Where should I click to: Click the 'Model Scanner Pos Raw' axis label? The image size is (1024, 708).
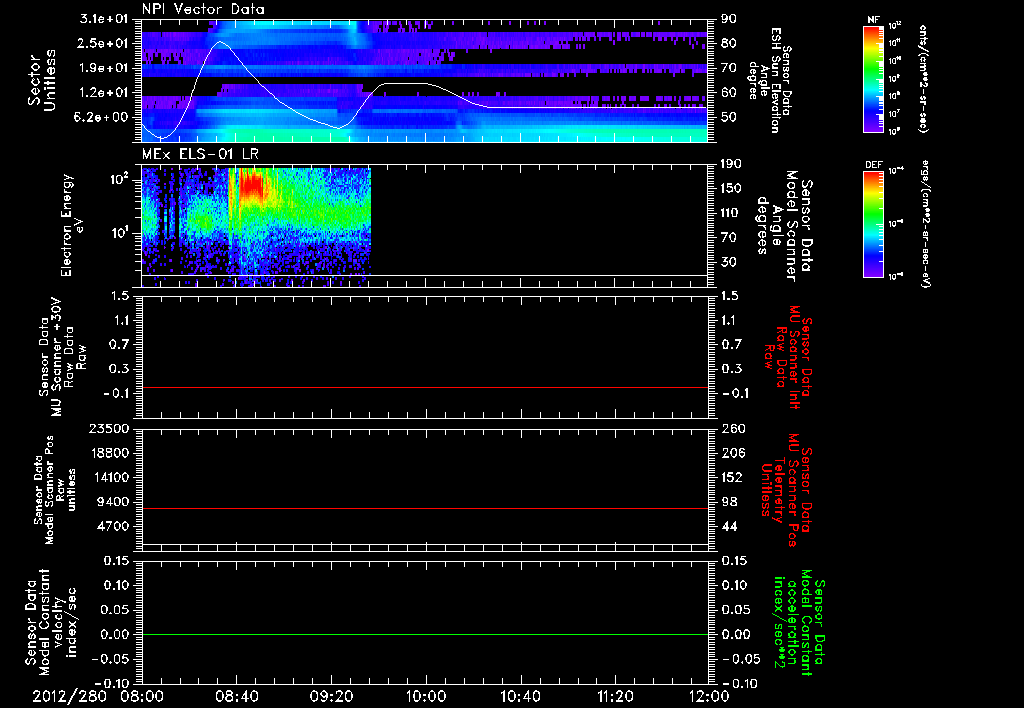(55, 490)
